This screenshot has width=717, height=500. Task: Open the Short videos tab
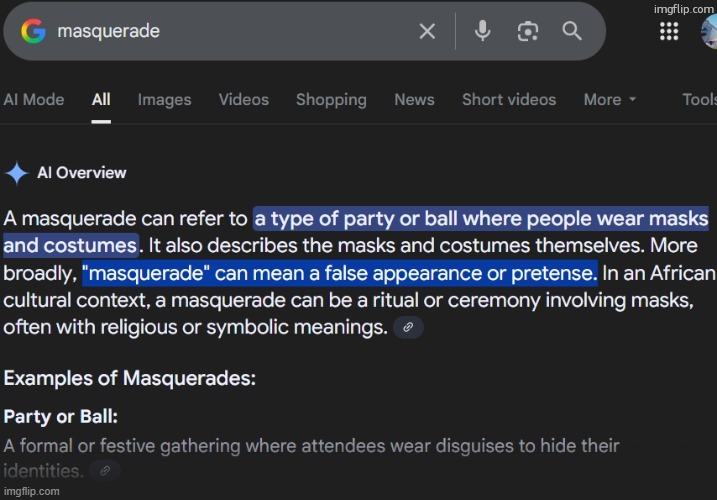(508, 99)
